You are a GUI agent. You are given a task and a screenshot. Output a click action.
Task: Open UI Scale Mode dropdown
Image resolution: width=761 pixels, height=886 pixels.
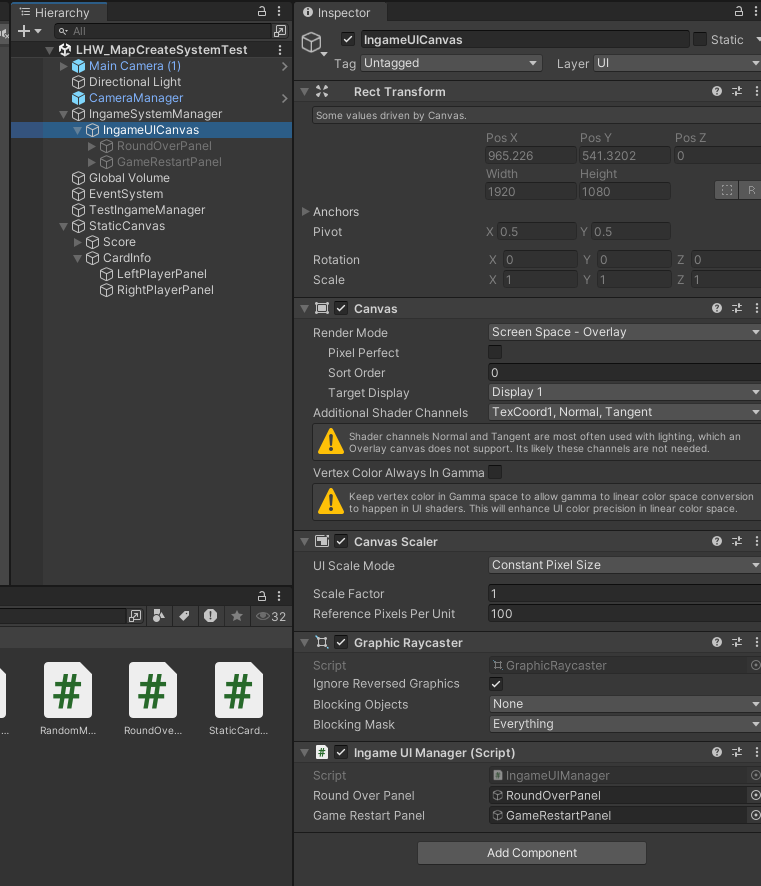(624, 565)
